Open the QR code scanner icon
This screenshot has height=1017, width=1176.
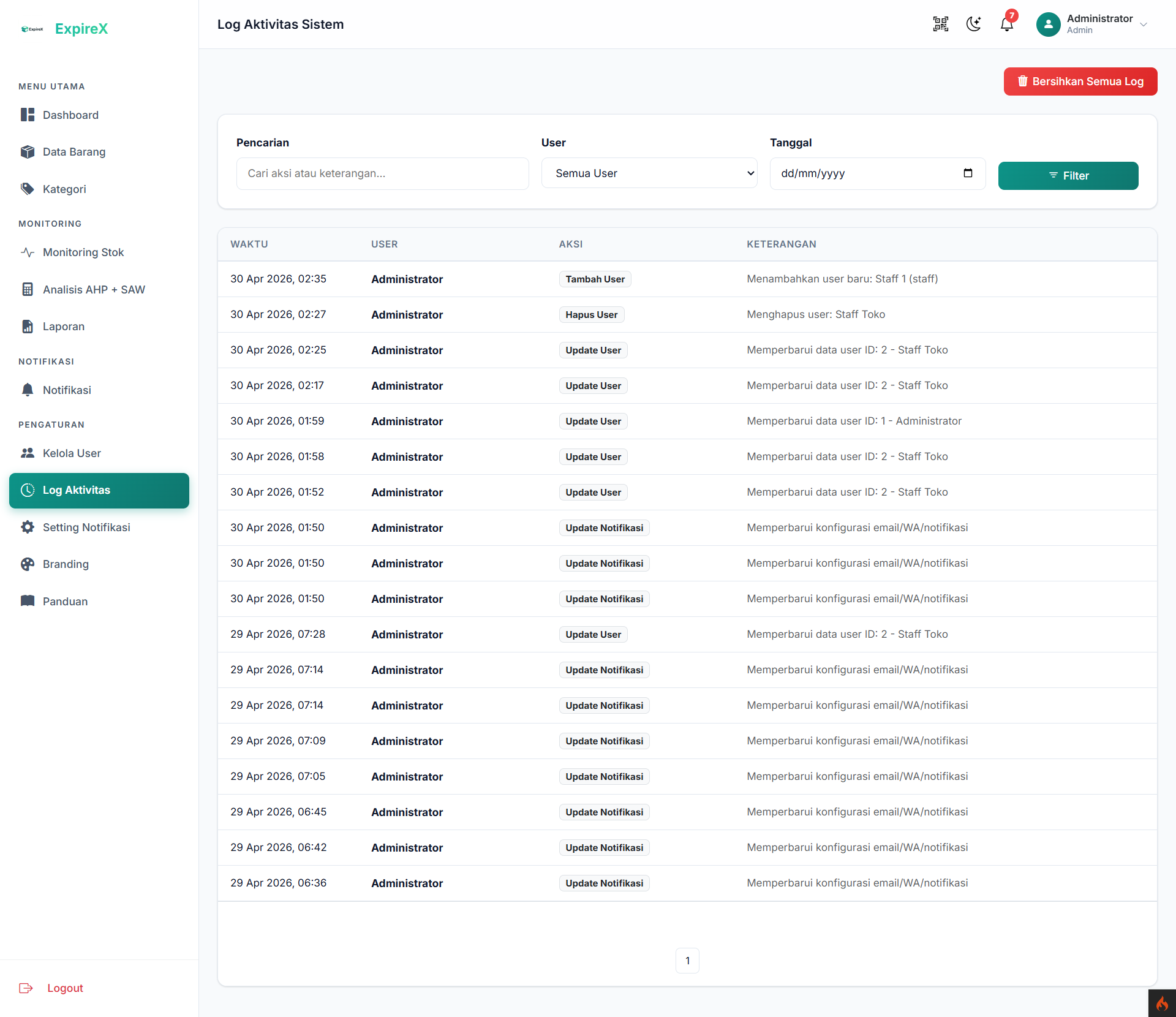click(x=940, y=25)
